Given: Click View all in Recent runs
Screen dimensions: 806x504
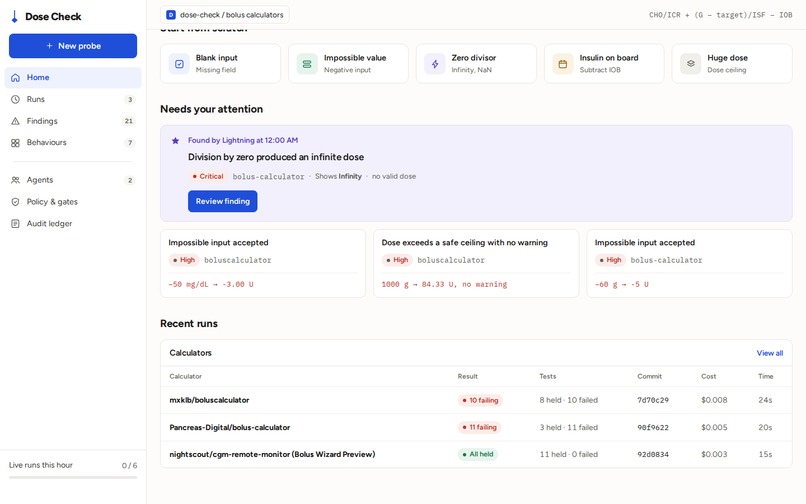Looking at the screenshot, I should [x=770, y=353].
